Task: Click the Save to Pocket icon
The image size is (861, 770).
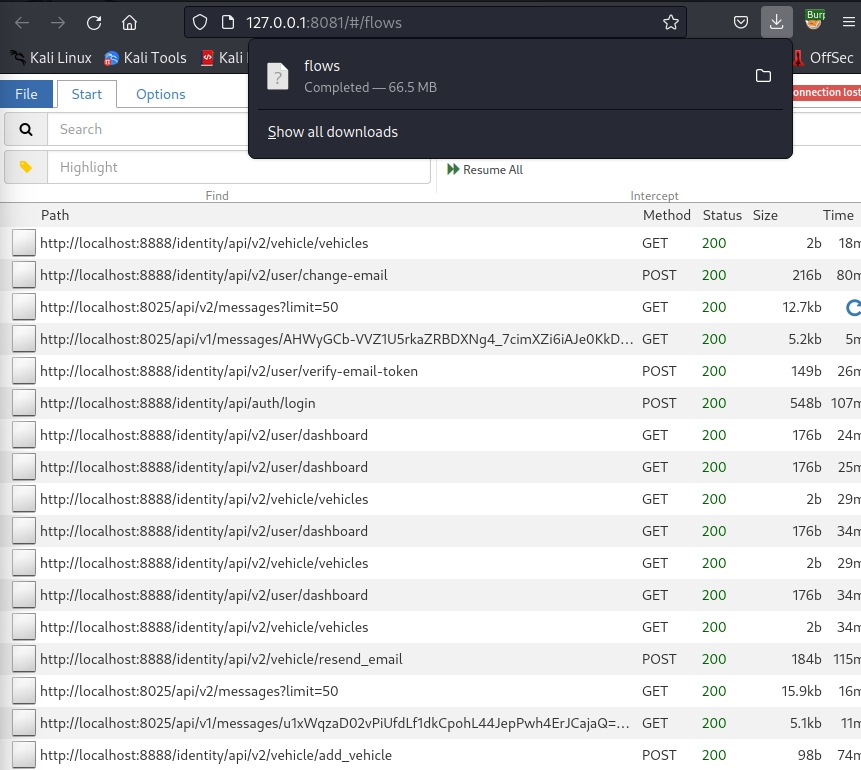Action: (x=741, y=22)
